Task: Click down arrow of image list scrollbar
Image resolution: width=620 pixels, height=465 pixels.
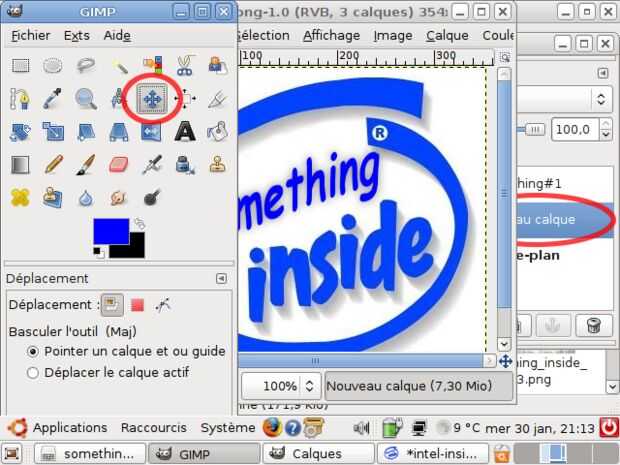Action: coord(612,386)
